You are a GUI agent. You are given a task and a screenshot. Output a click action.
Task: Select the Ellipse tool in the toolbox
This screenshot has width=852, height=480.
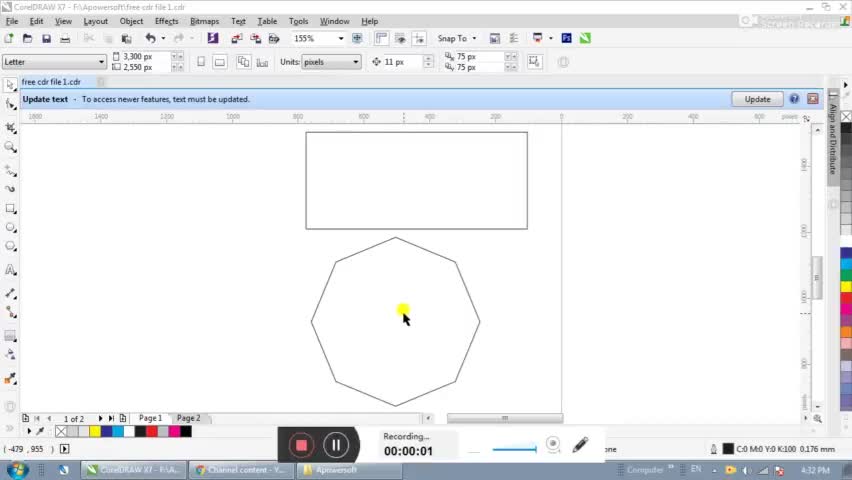coord(11,228)
